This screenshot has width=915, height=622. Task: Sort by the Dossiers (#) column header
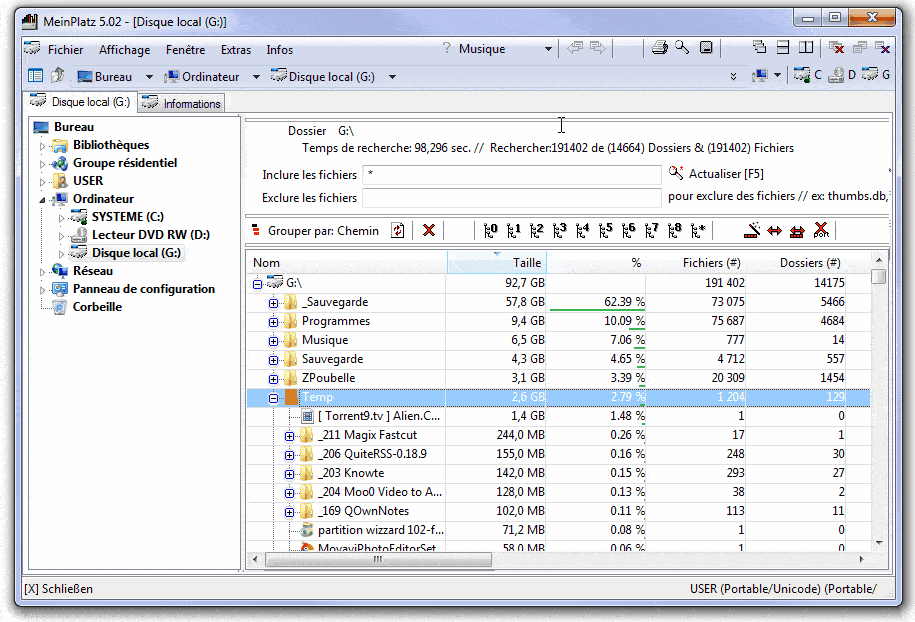click(x=795, y=263)
